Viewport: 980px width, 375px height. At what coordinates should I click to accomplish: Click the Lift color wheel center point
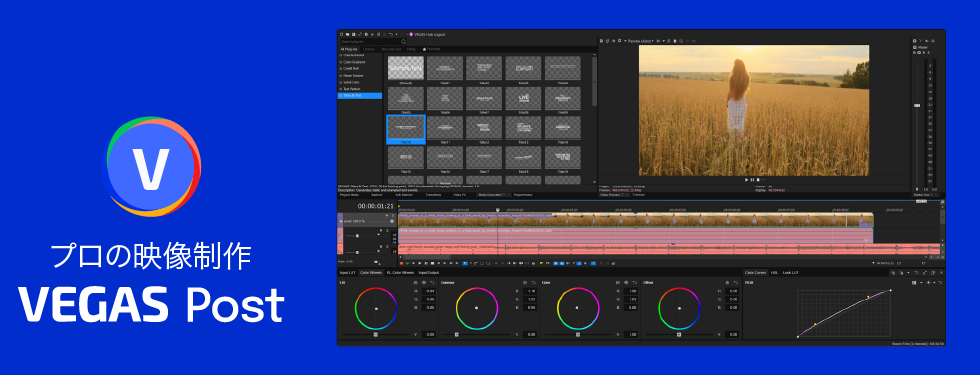(376, 309)
